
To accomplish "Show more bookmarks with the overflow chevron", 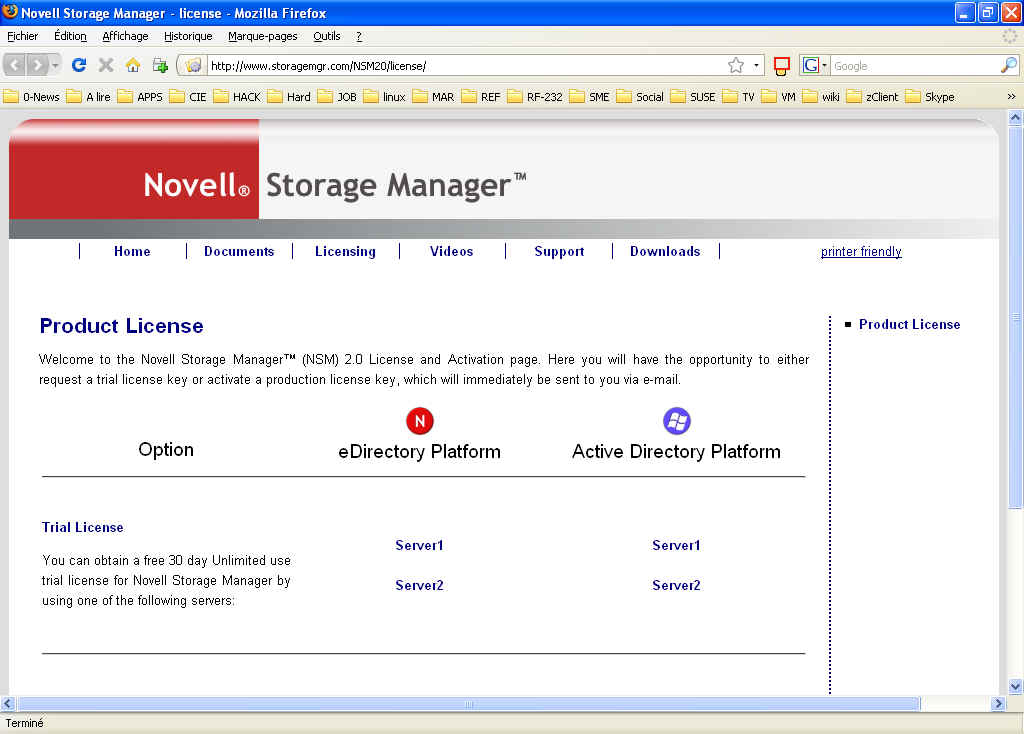I will tap(1011, 97).
